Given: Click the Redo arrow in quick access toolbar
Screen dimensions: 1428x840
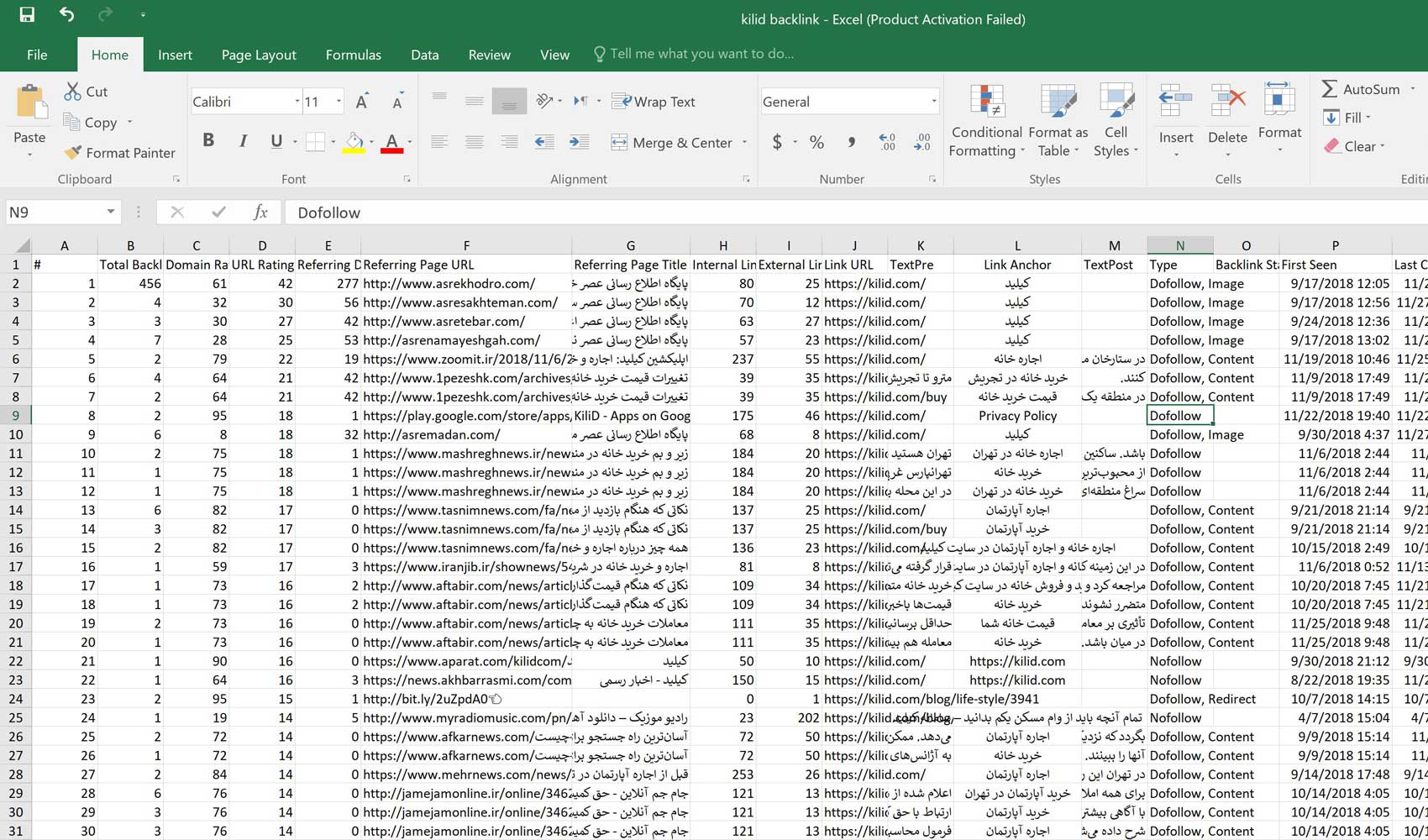Looking at the screenshot, I should click(105, 14).
